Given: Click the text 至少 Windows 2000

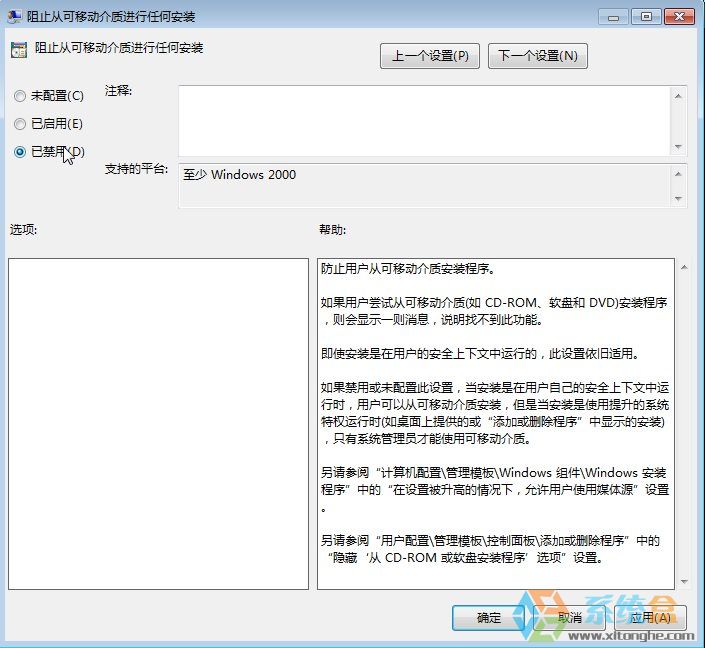Looking at the screenshot, I should (x=240, y=174).
